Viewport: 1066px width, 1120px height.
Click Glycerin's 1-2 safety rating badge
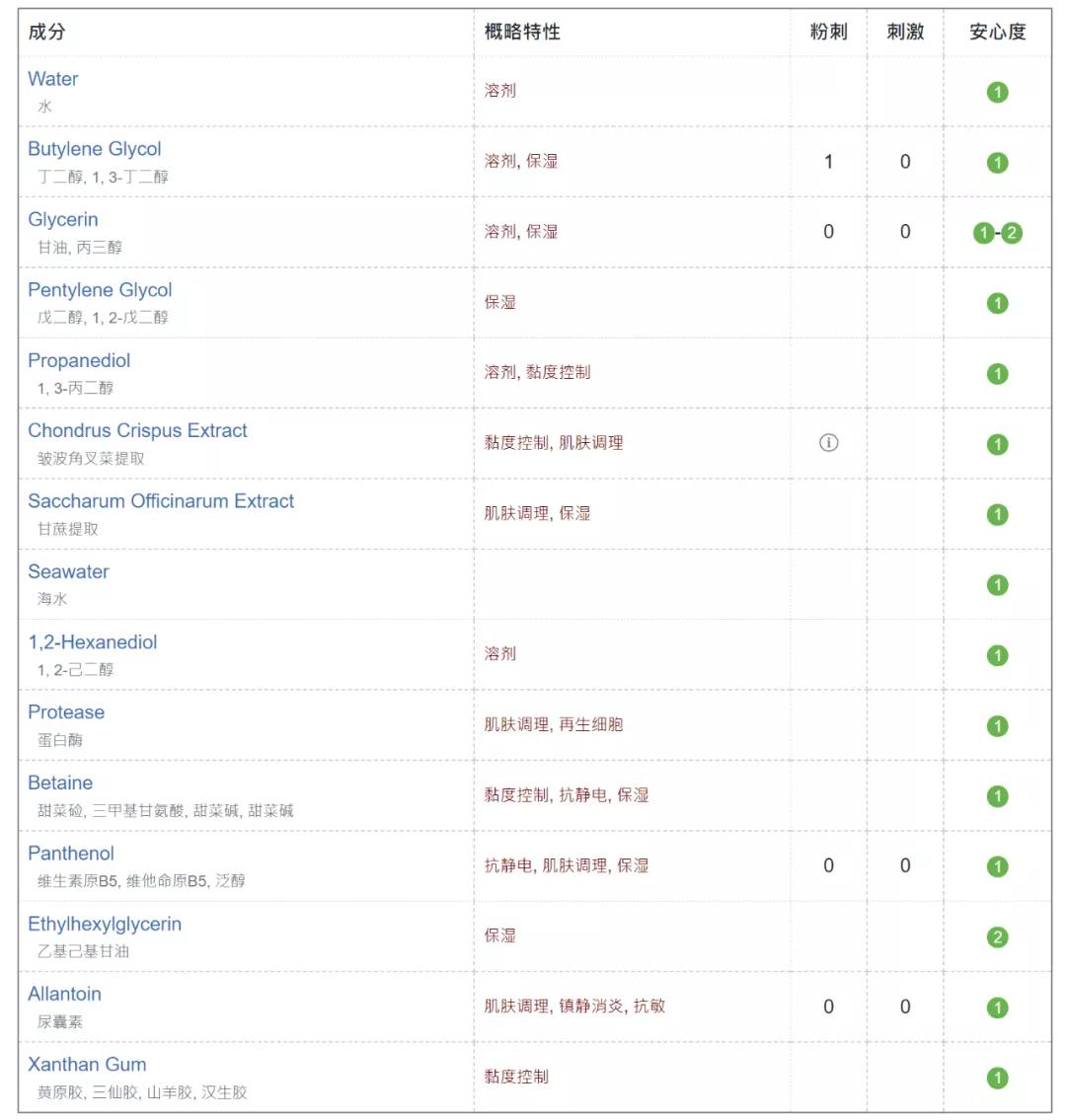point(997,233)
